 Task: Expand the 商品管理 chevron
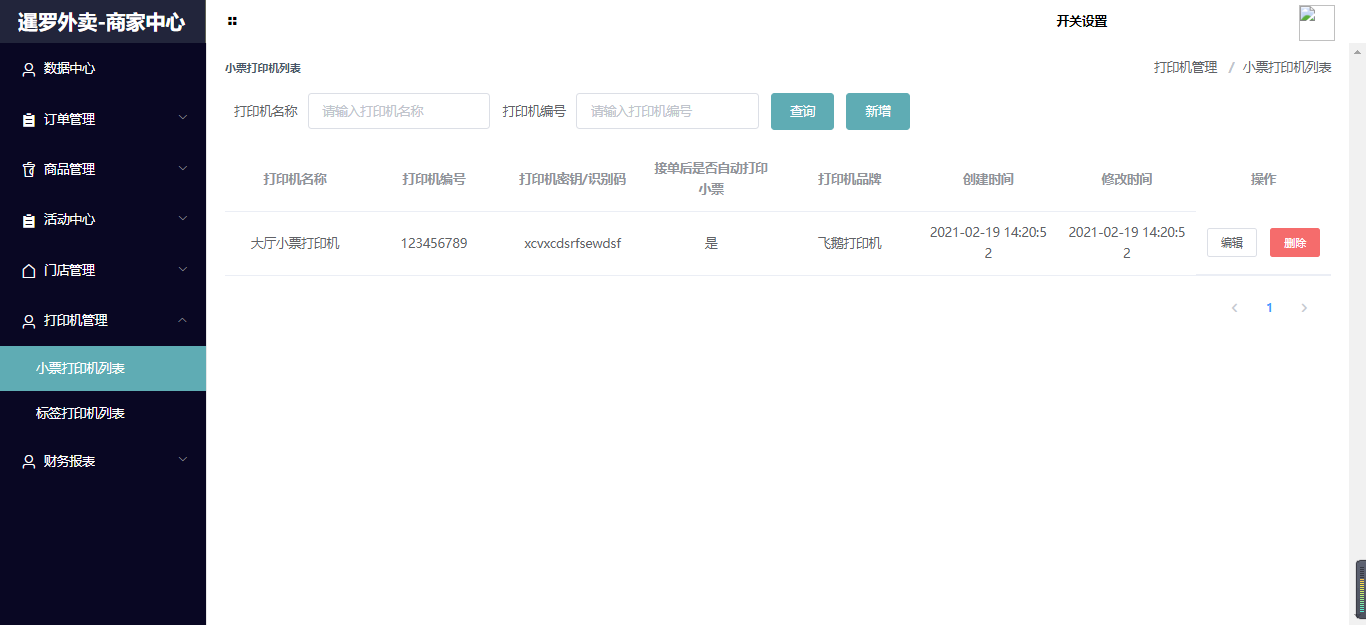(183, 168)
